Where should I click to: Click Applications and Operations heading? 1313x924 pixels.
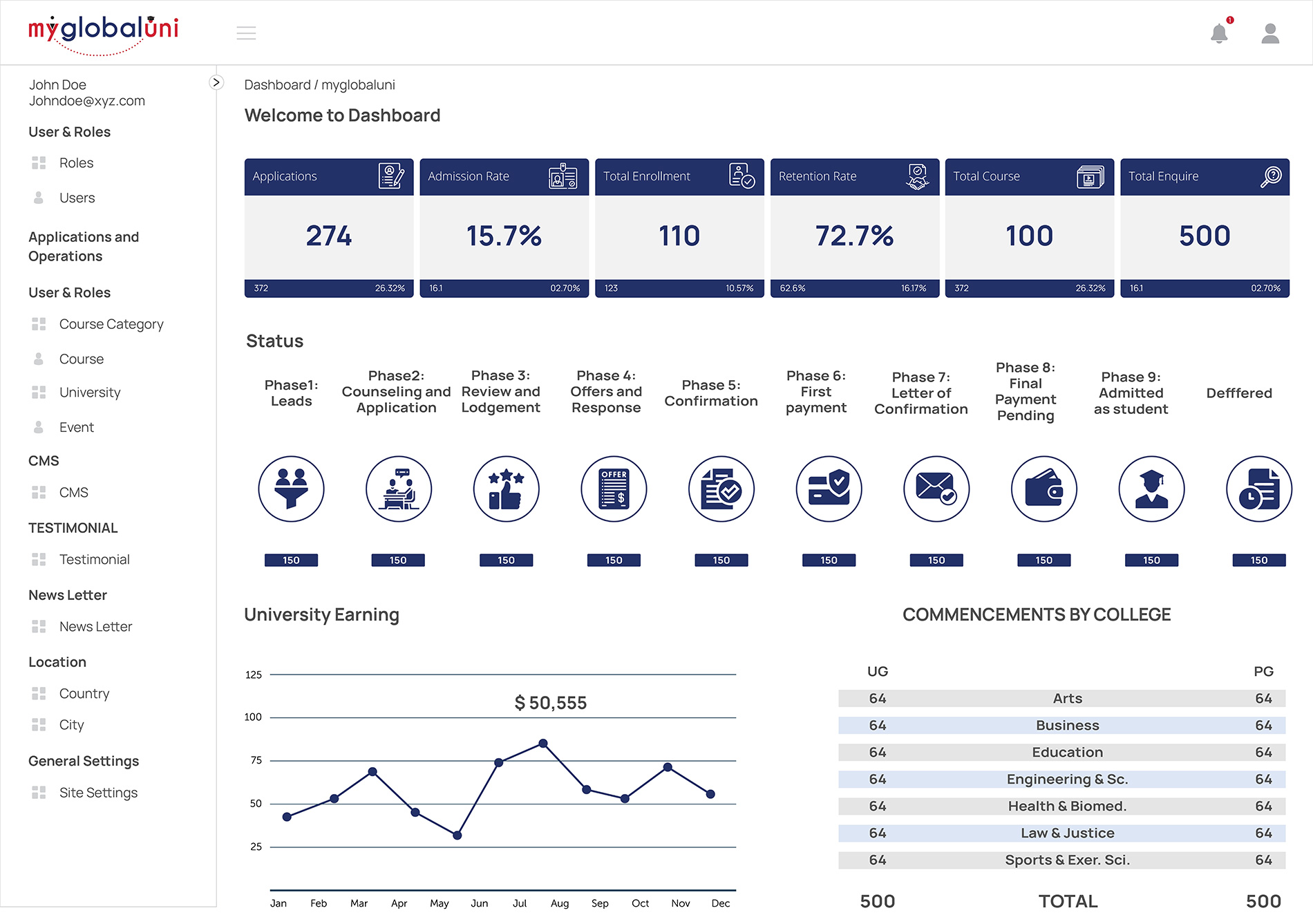(x=84, y=247)
